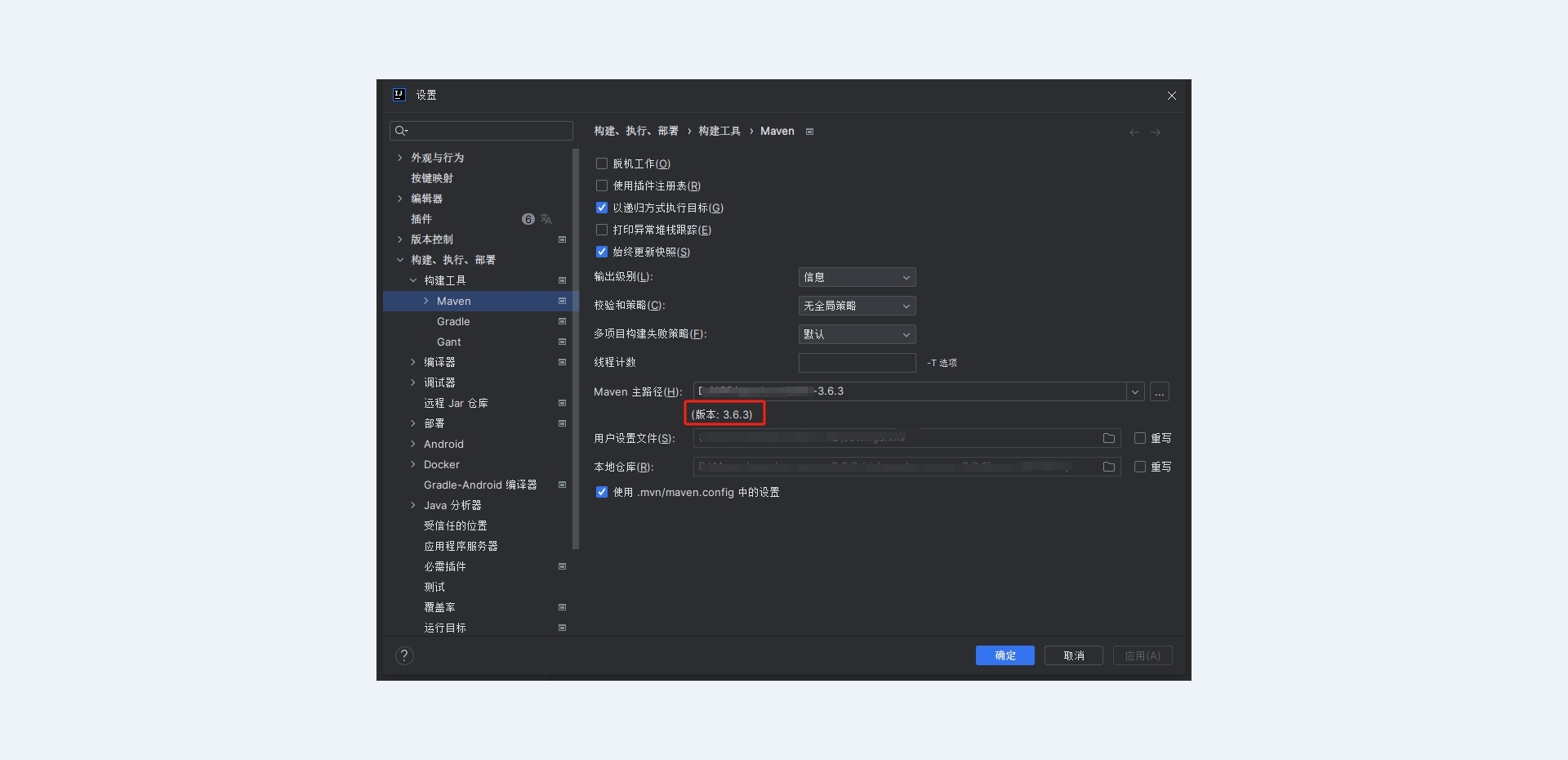Expand the 外观与行为 tree node
1568x760 pixels.
pyautogui.click(x=399, y=158)
